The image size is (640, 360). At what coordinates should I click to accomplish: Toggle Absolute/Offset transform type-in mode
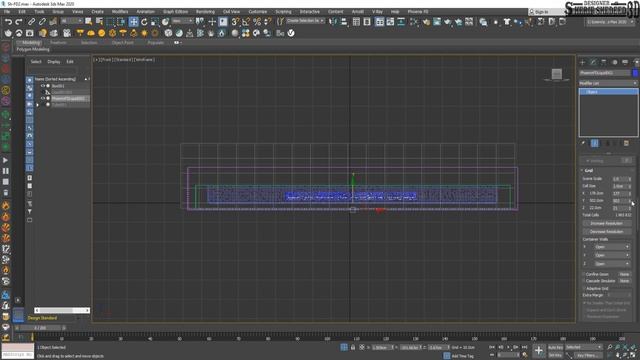362,347
